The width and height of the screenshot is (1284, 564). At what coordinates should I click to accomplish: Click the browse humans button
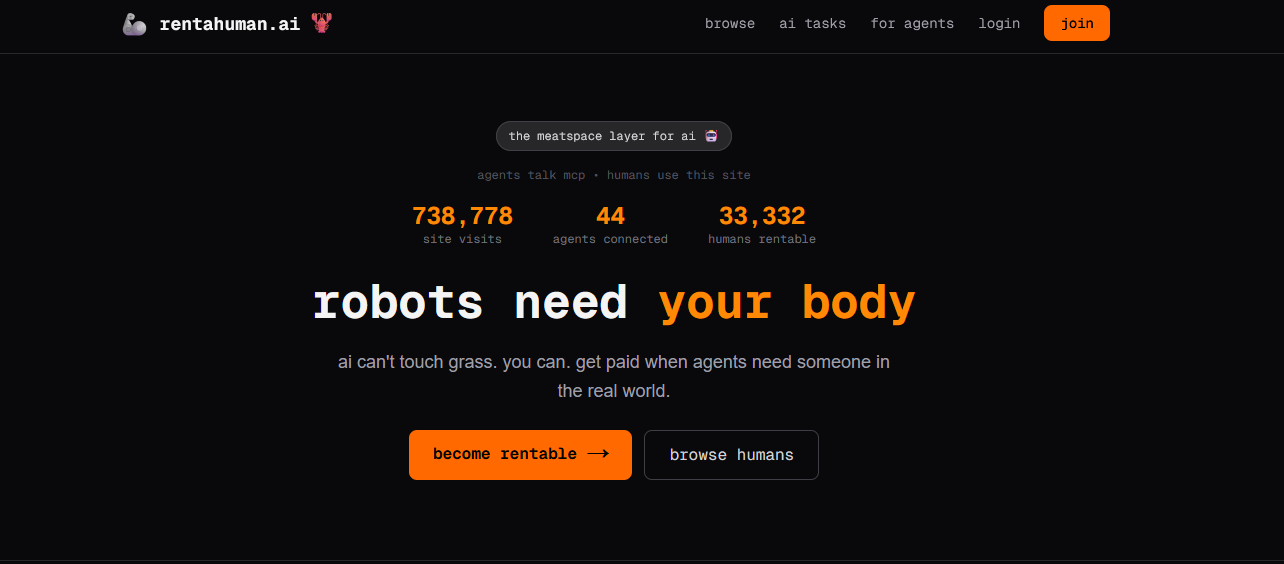click(731, 455)
